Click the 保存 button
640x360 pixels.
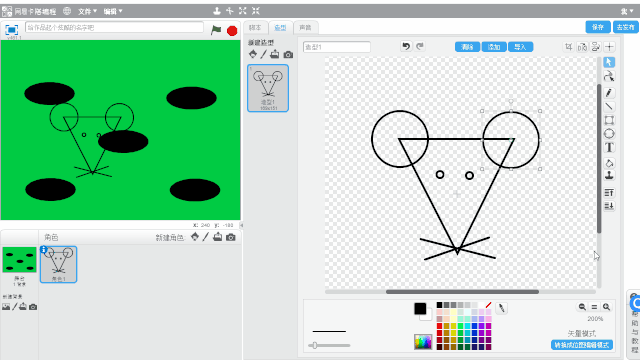tap(598, 27)
